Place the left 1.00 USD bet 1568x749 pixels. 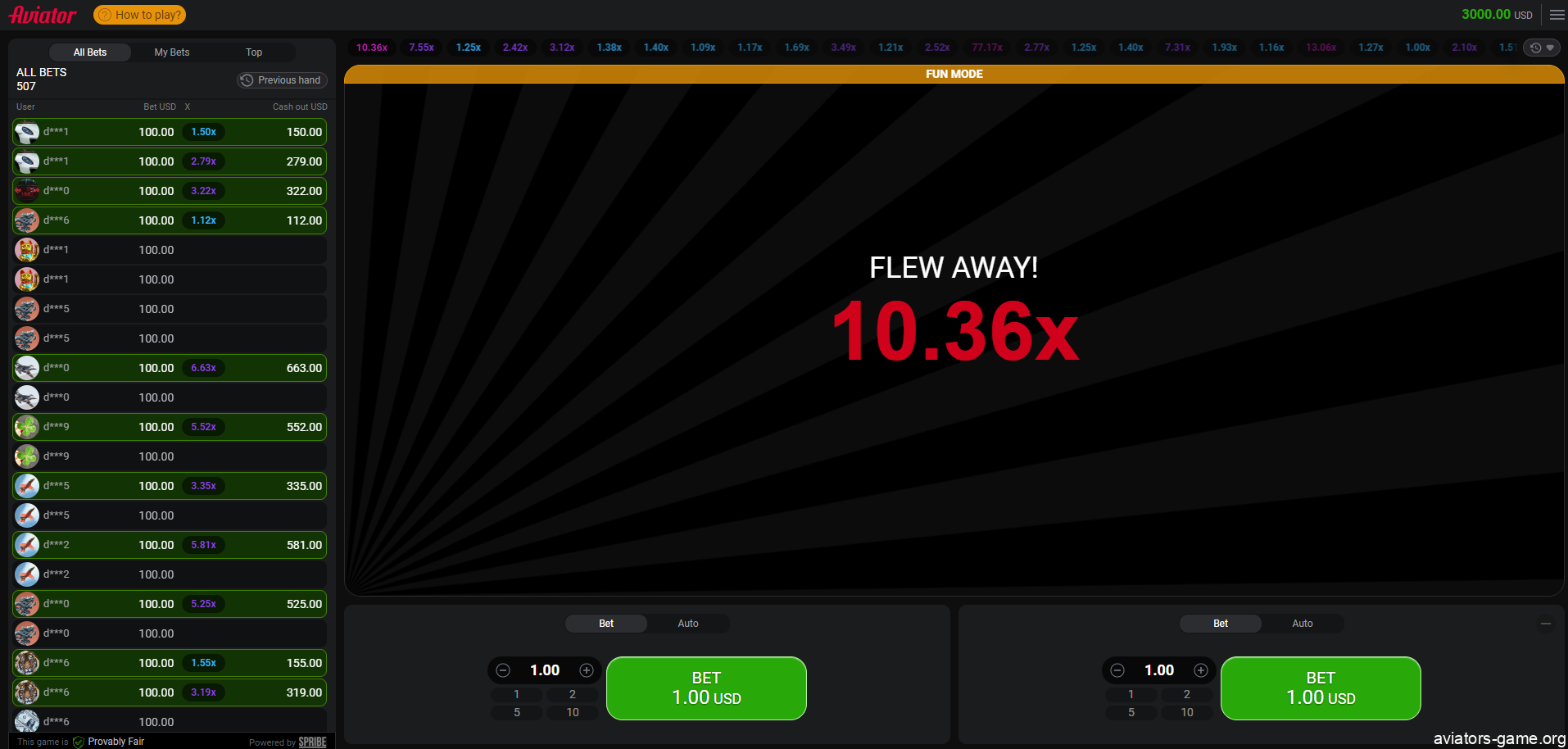706,688
